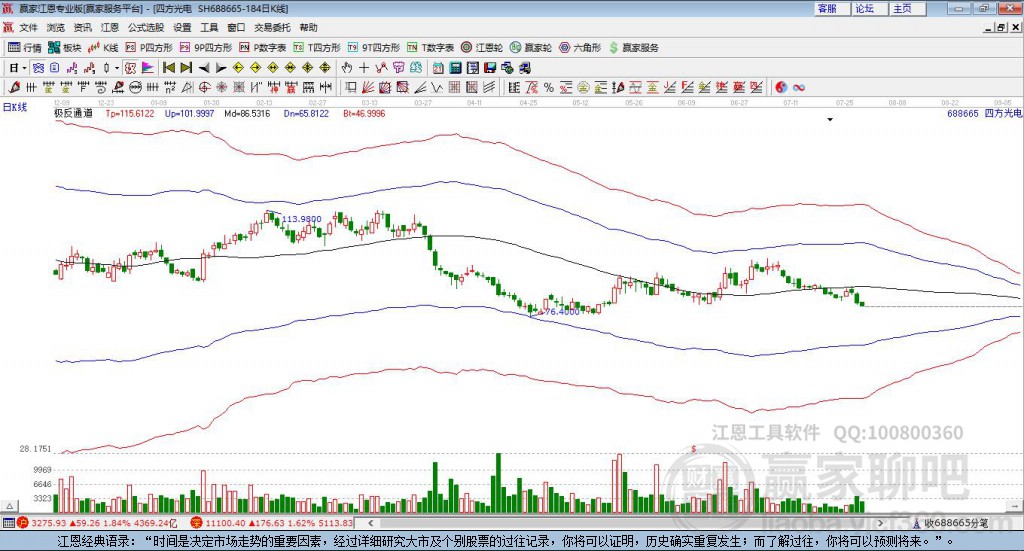1024x551 pixels.
Task: Click the black right arrow icon
Action: click(221, 68)
